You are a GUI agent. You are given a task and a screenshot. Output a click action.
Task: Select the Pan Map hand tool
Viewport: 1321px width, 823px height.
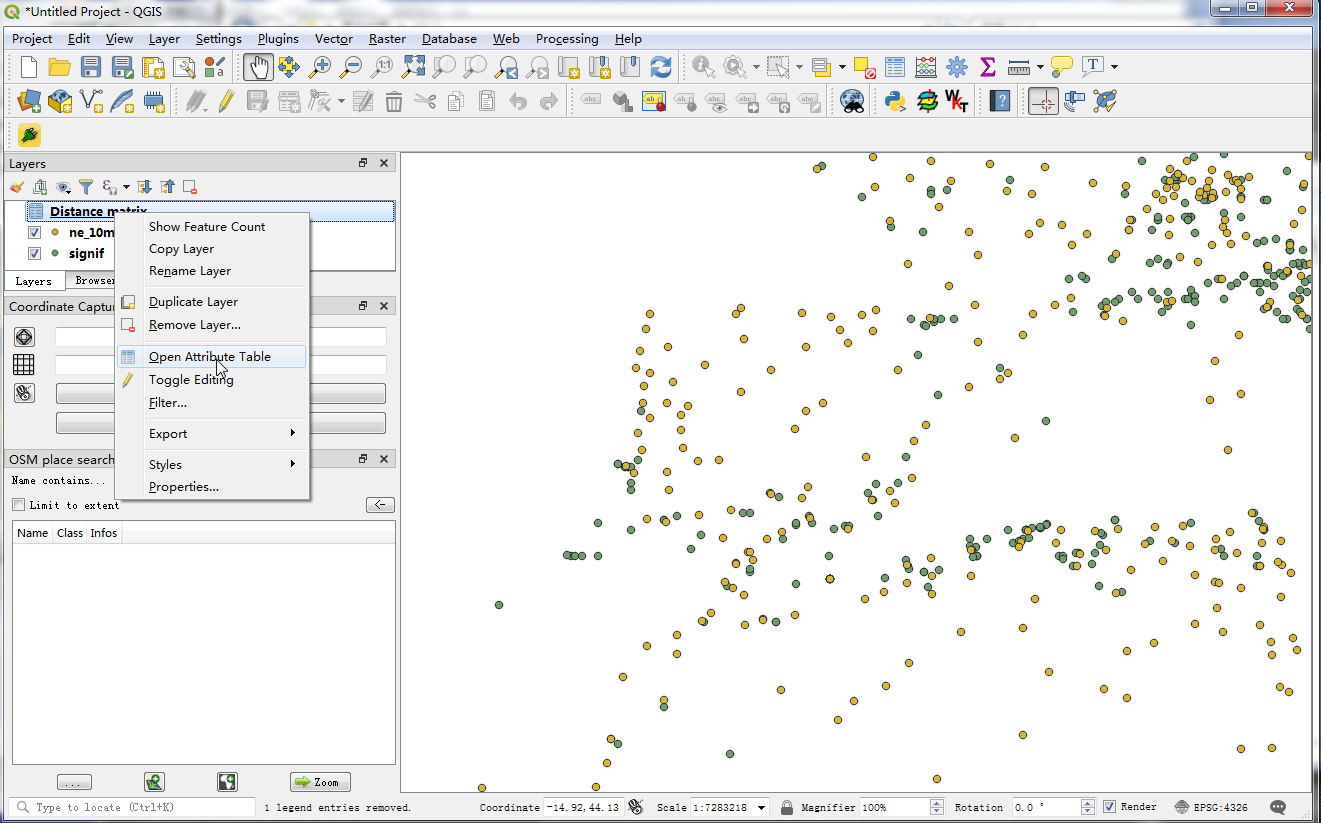click(x=258, y=67)
